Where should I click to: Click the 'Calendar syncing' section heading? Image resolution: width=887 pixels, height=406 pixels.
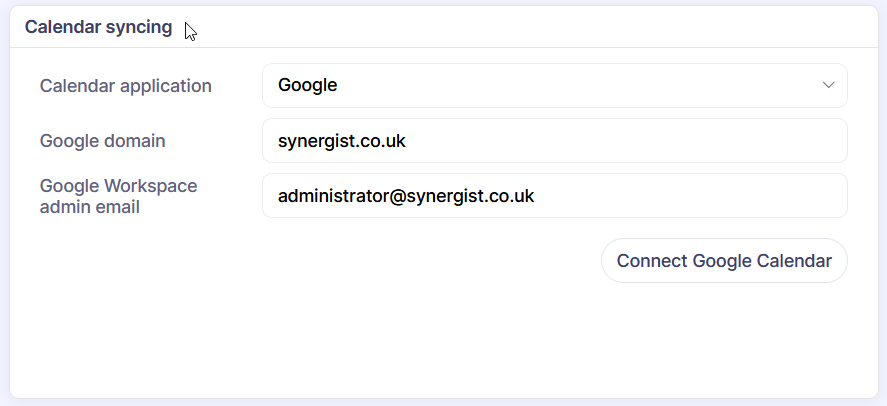pyautogui.click(x=98, y=27)
